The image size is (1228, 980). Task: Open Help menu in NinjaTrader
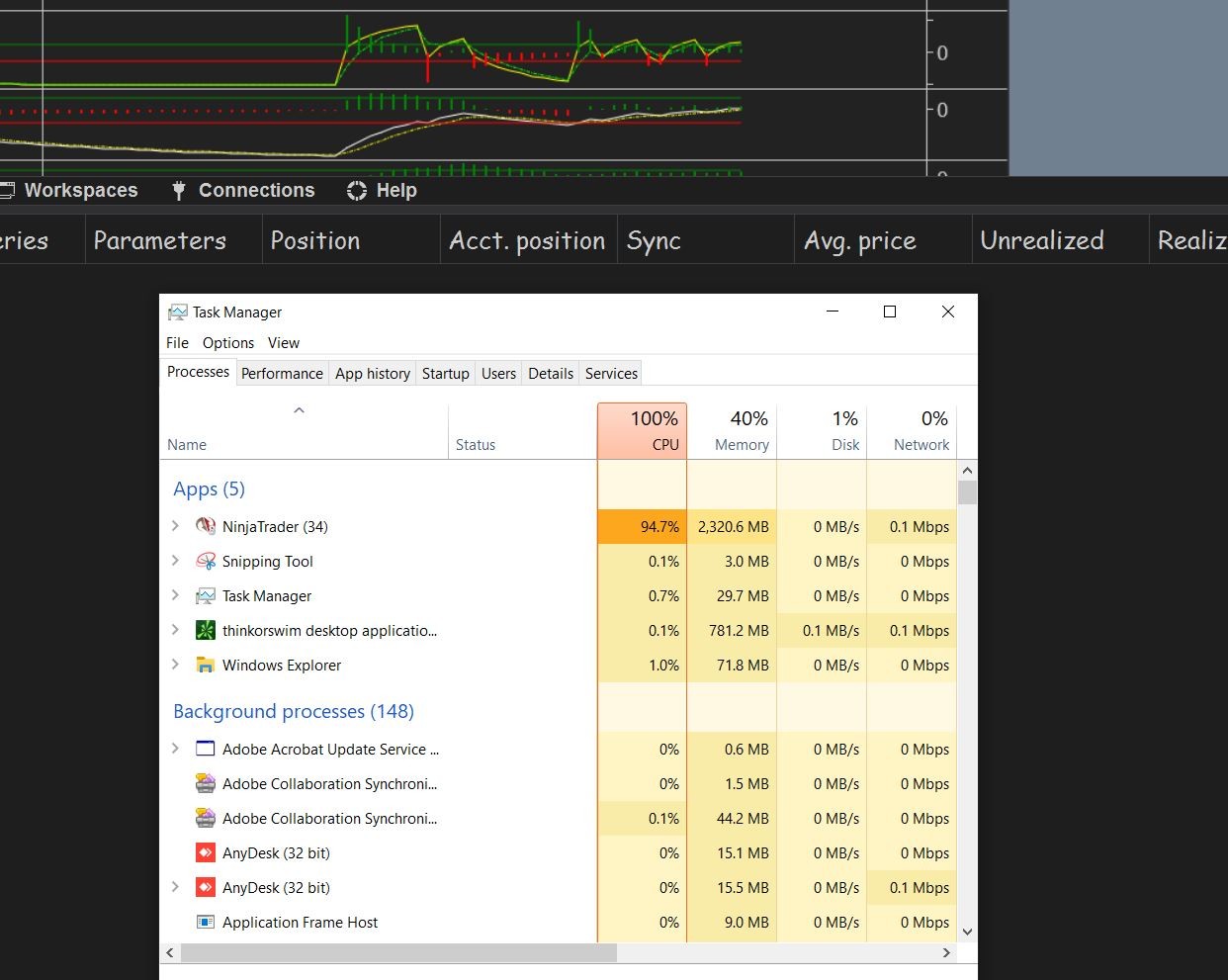[396, 191]
